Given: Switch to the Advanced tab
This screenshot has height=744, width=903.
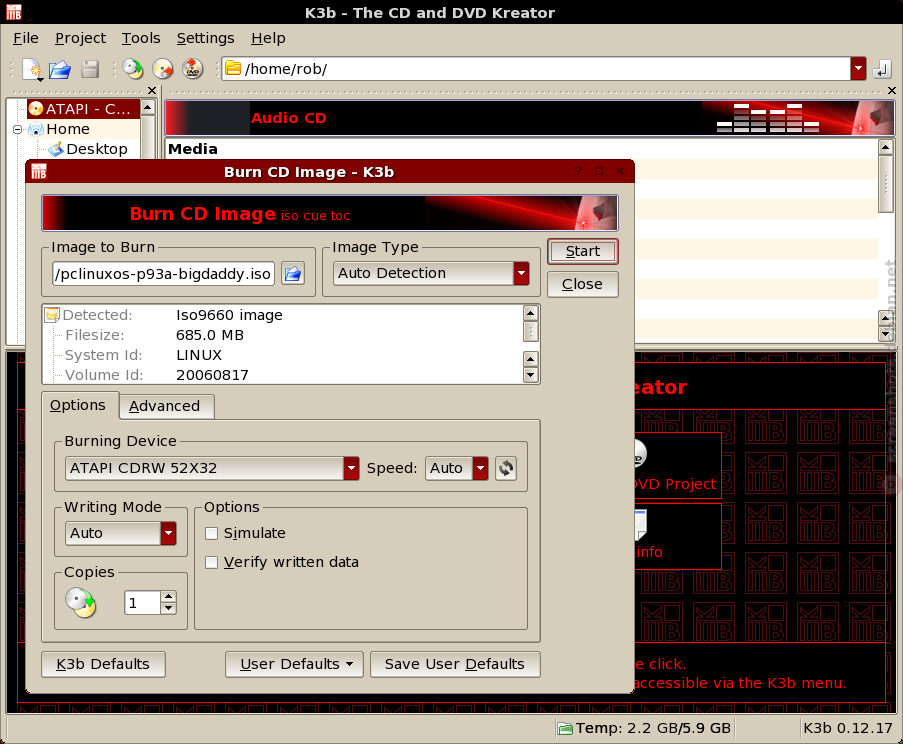Looking at the screenshot, I should pyautogui.click(x=165, y=407).
